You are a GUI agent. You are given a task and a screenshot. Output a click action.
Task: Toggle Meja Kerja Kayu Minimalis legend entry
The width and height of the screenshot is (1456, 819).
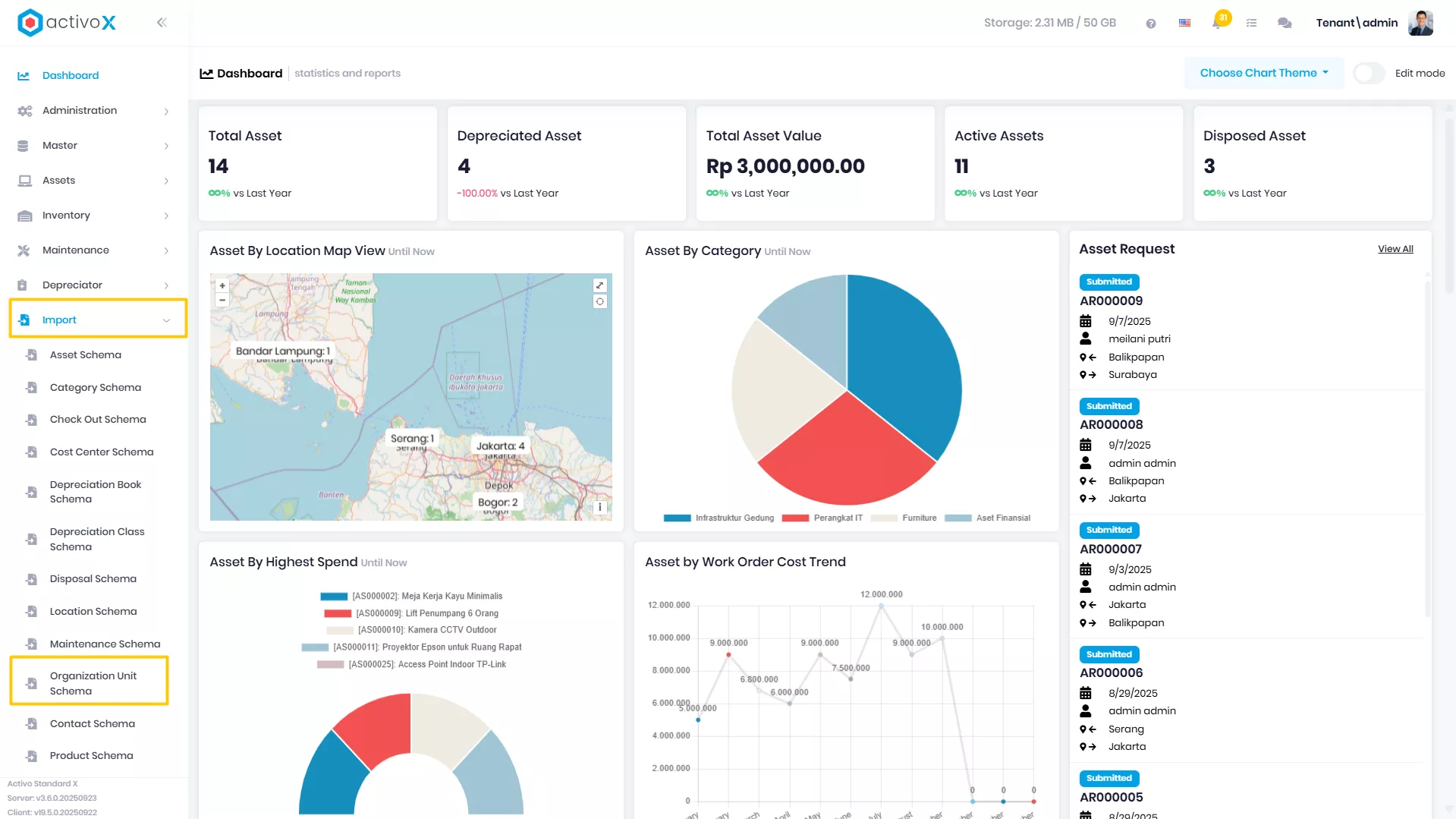[x=411, y=597]
